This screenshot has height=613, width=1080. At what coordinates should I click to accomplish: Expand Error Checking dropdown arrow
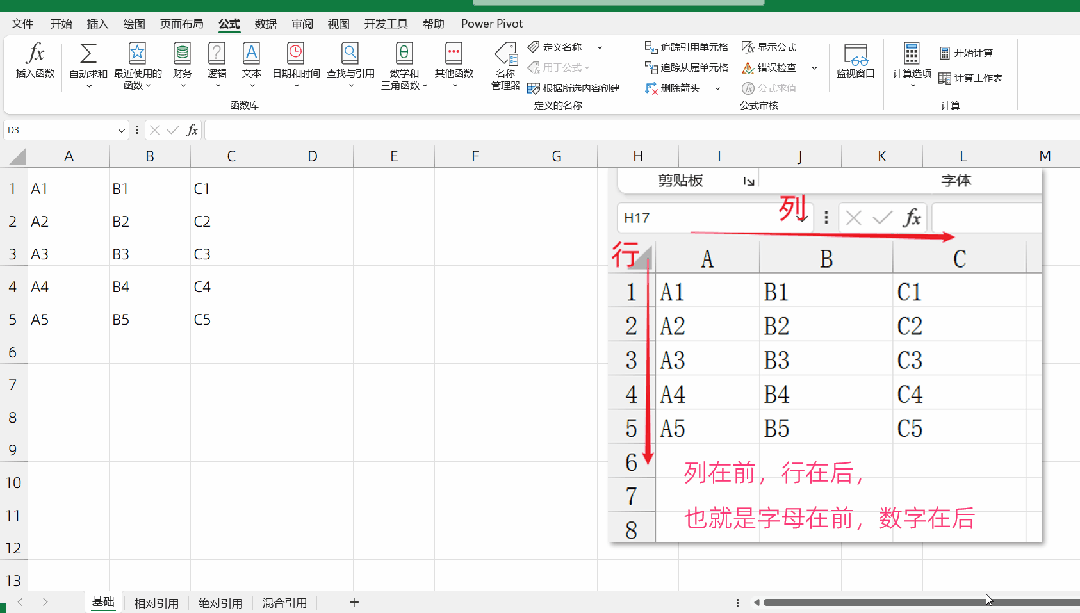click(x=814, y=68)
